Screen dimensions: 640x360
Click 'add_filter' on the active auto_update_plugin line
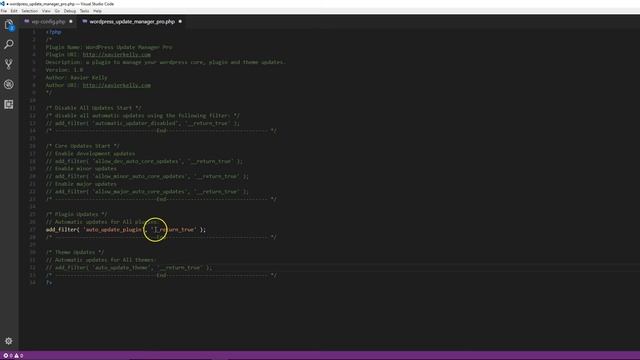point(61,229)
